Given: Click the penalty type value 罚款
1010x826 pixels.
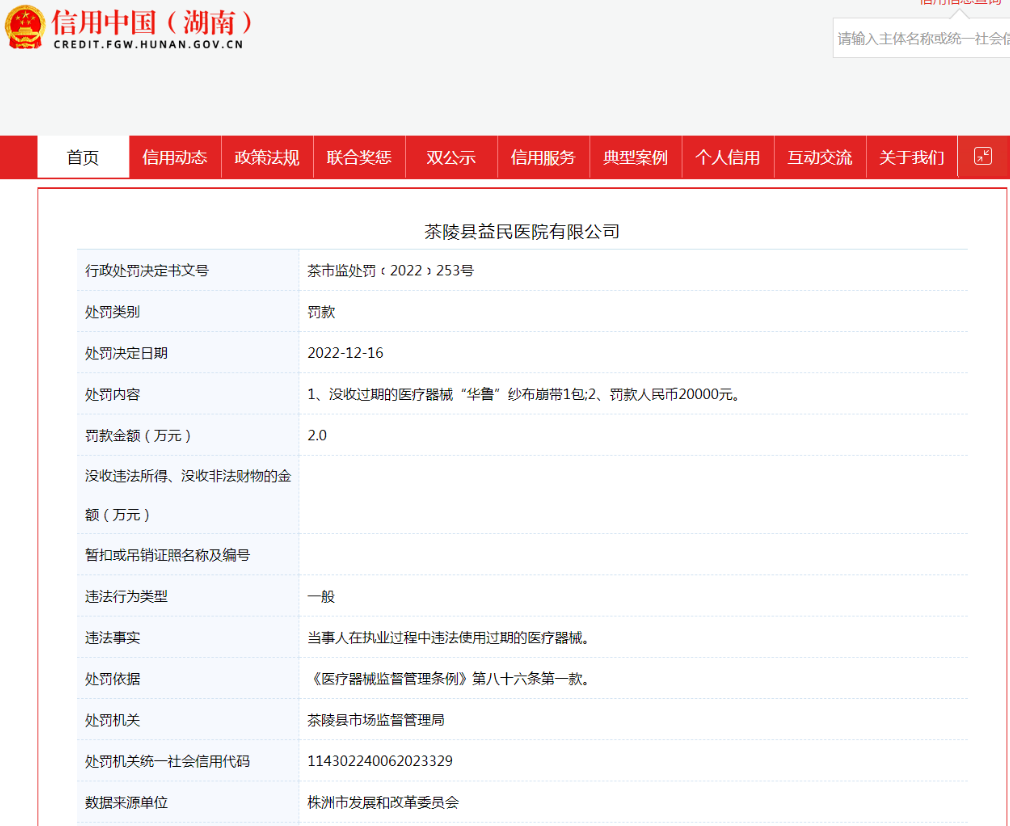Looking at the screenshot, I should [321, 312].
